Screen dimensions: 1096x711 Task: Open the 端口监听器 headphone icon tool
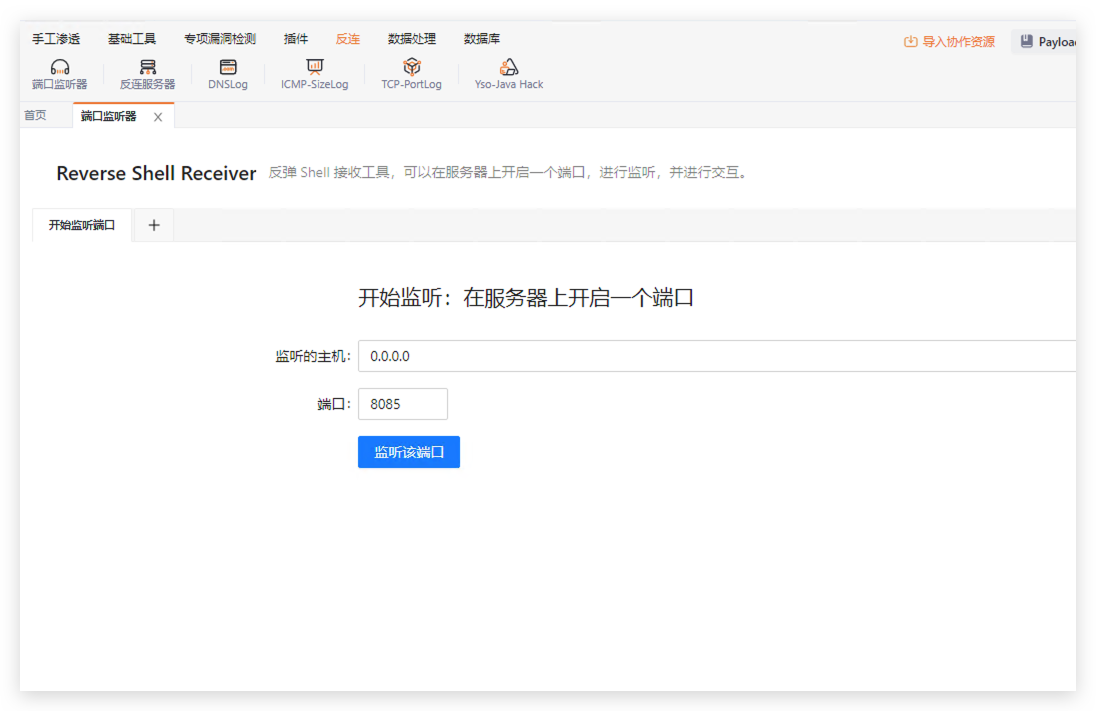[59, 68]
